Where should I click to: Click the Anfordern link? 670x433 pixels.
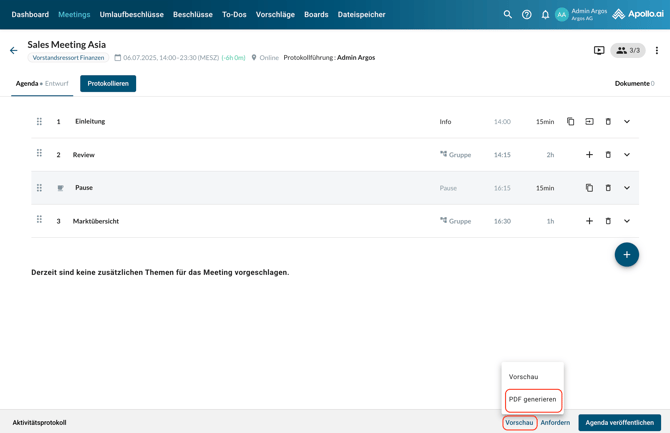point(555,423)
